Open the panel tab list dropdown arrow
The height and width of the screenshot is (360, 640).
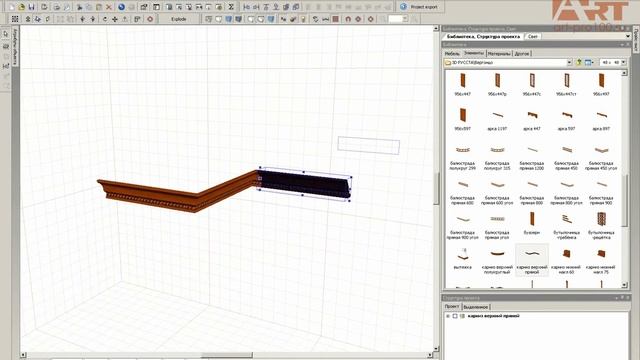(628, 36)
